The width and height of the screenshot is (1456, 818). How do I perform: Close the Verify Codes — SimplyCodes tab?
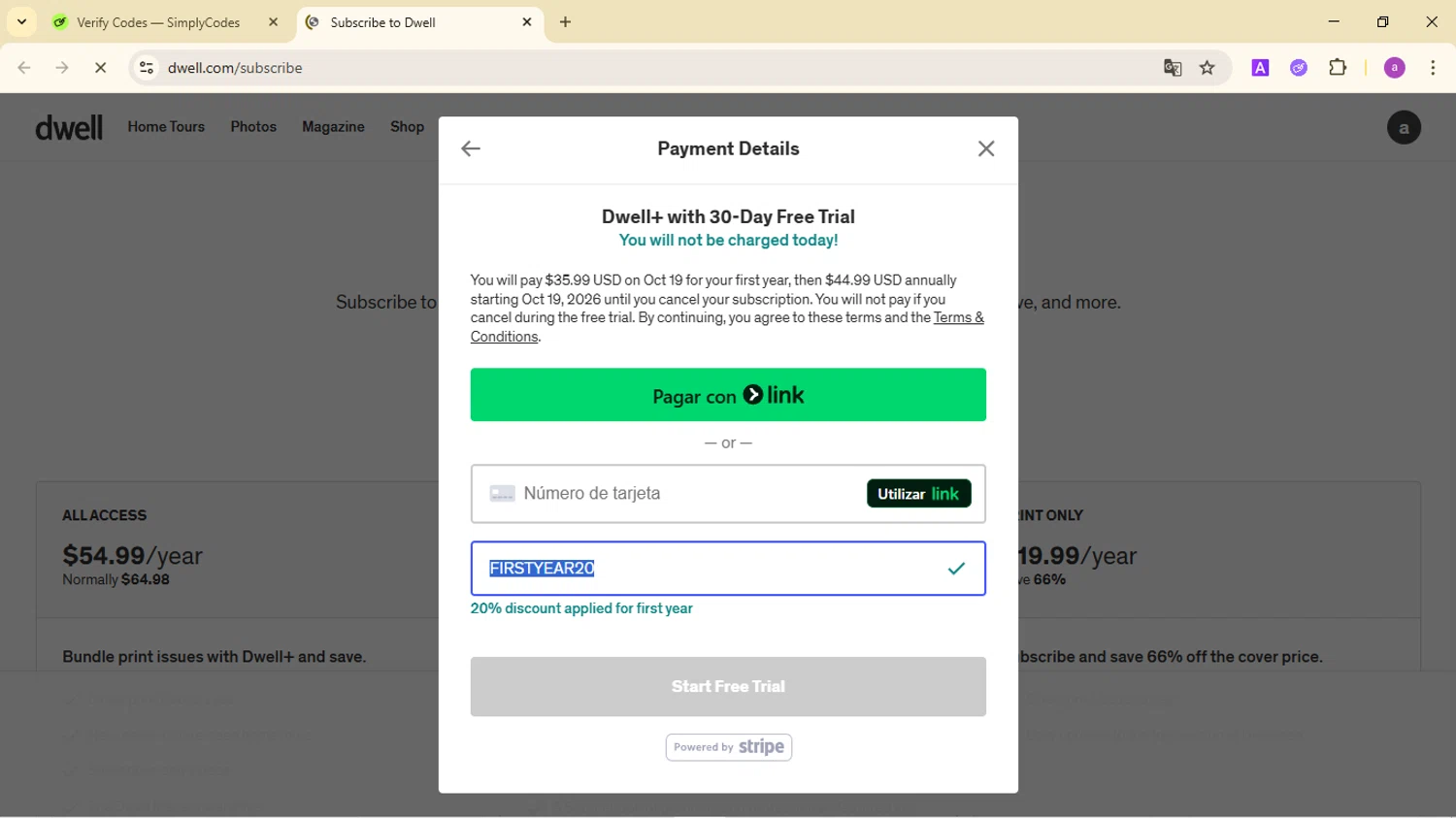pos(273,22)
